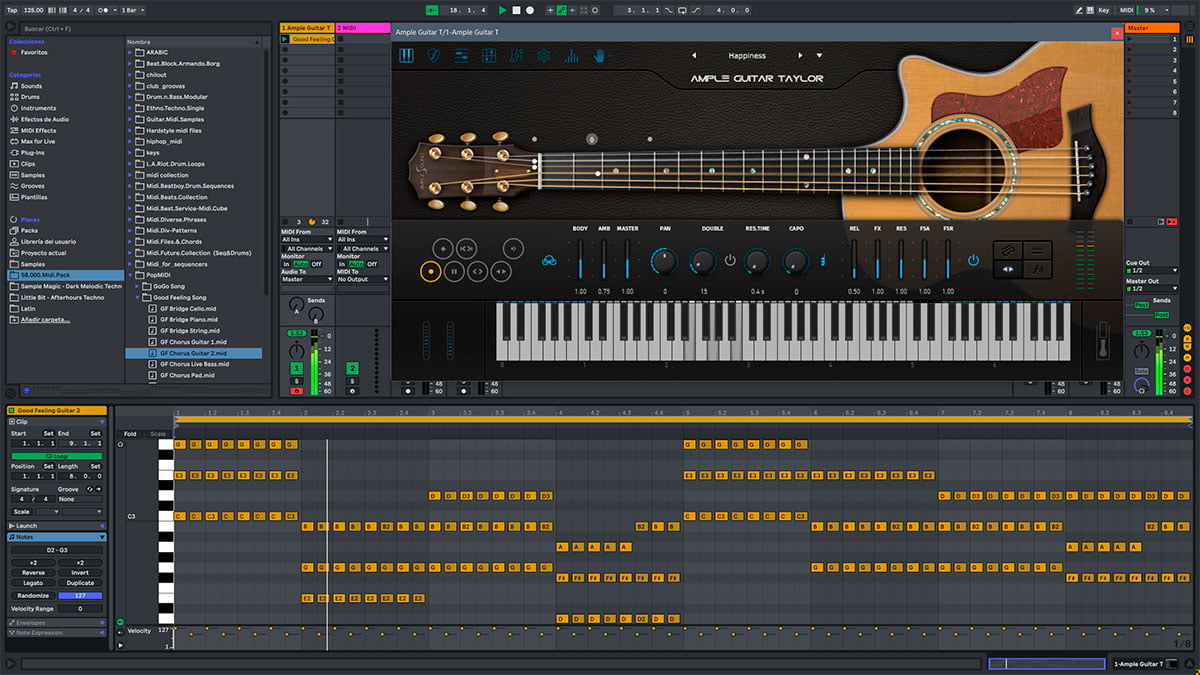Click the REL release slider
Image resolution: width=1200 pixels, height=675 pixels.
coord(854,259)
